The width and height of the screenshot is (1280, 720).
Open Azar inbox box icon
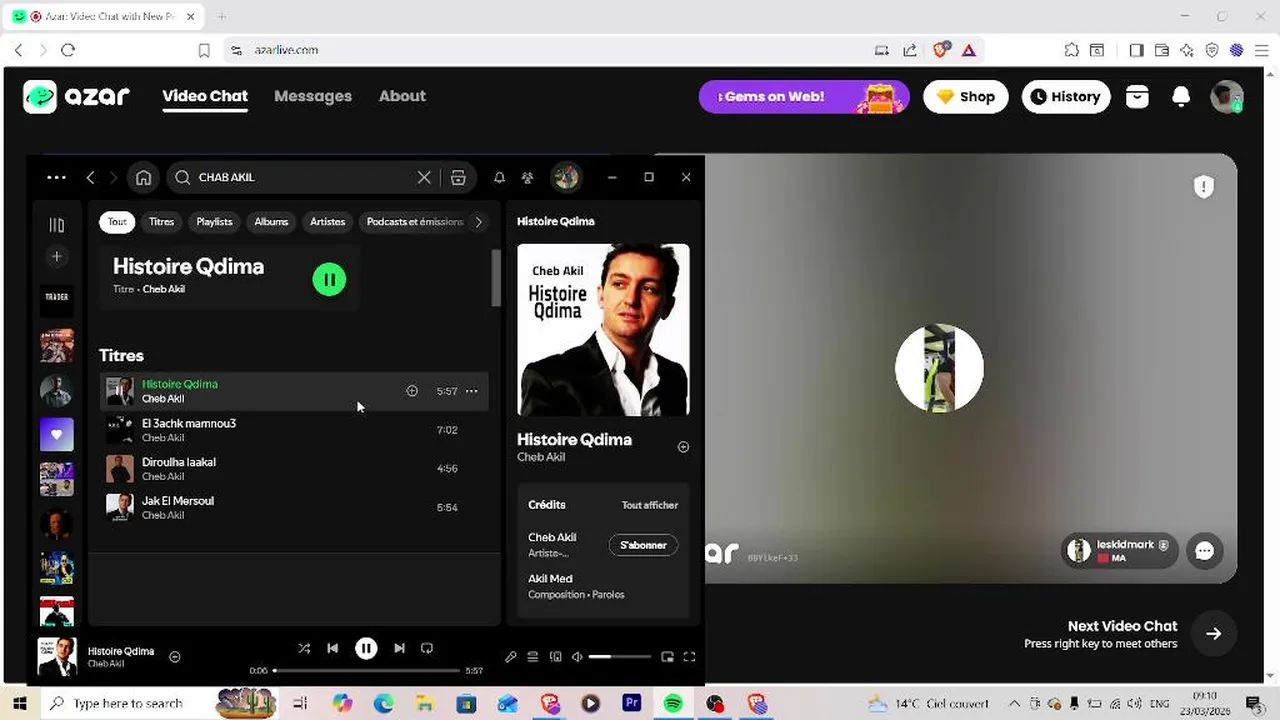(x=1137, y=96)
